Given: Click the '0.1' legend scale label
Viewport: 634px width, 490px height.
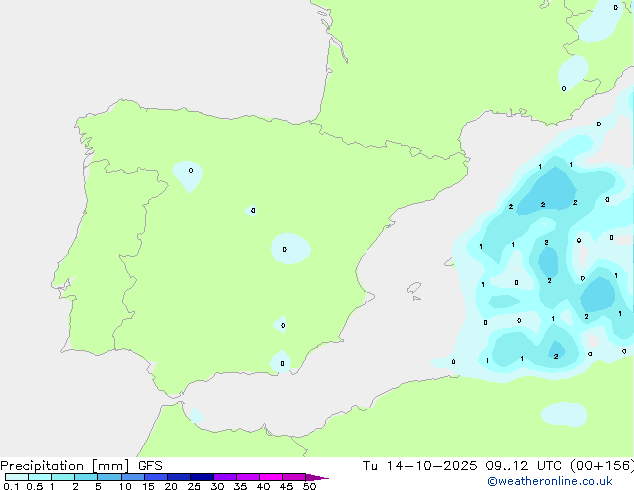Looking at the screenshot, I should point(11,486).
